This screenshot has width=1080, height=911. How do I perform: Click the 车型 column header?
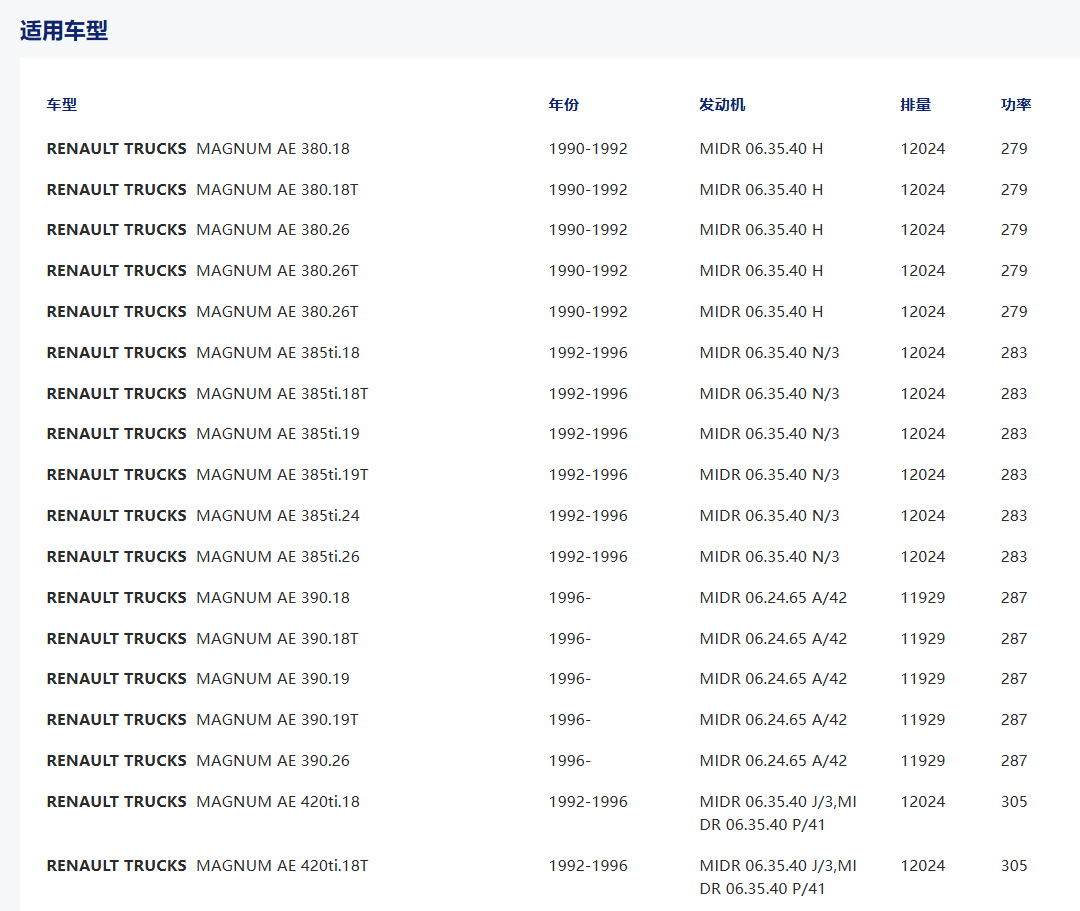pos(61,105)
